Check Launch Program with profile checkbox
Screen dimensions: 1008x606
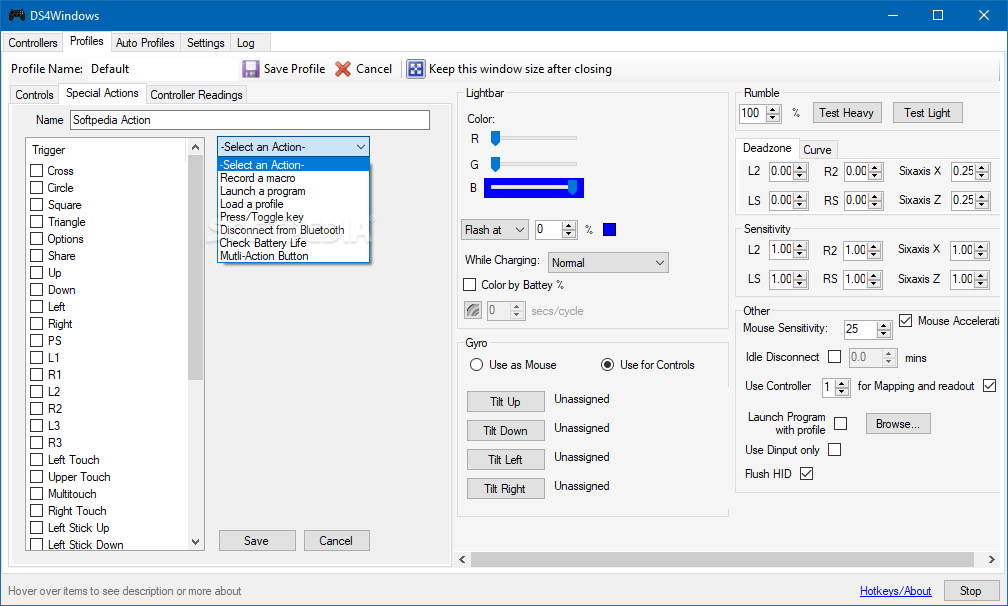point(840,423)
